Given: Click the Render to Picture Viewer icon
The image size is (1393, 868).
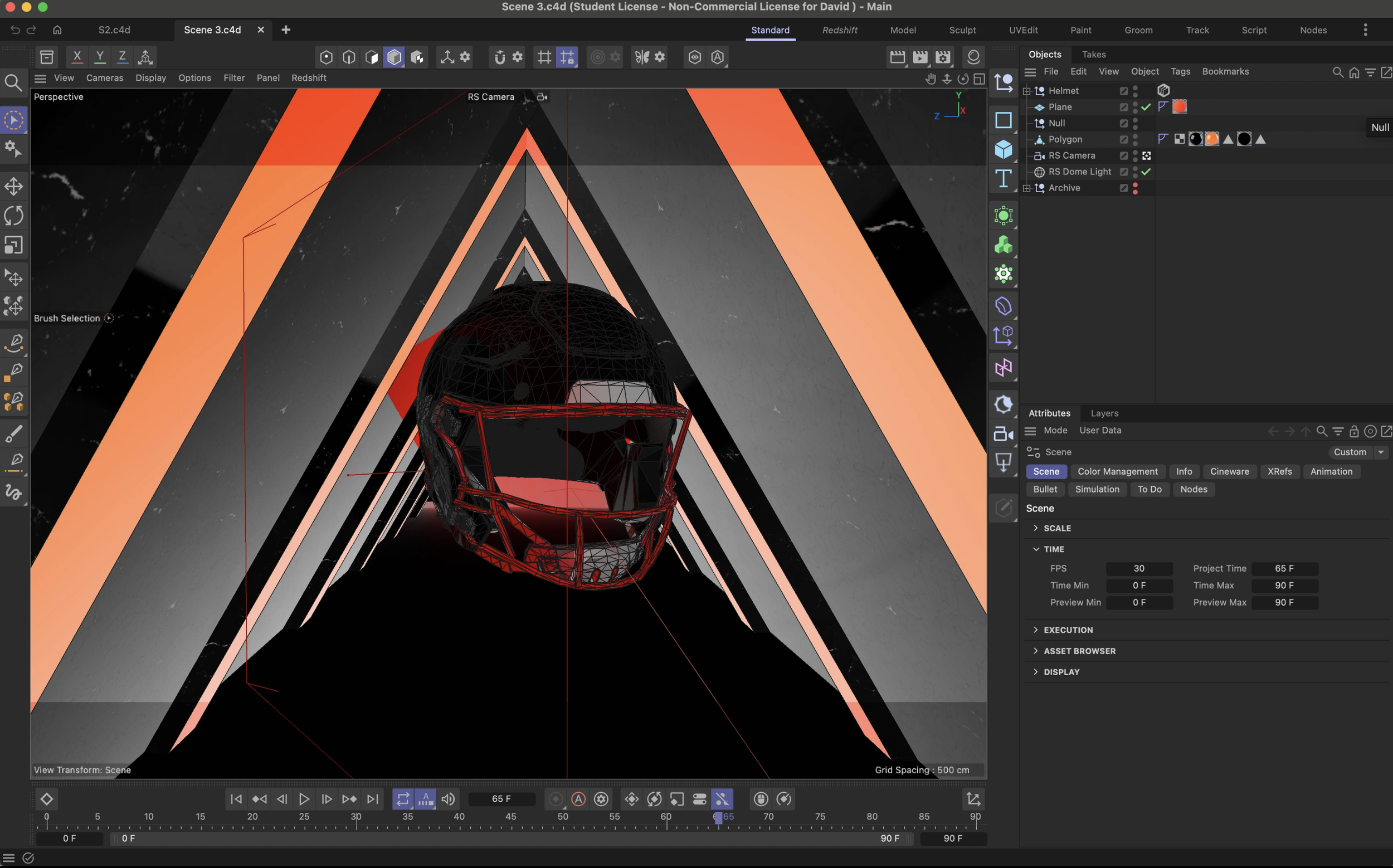Looking at the screenshot, I should 920,57.
